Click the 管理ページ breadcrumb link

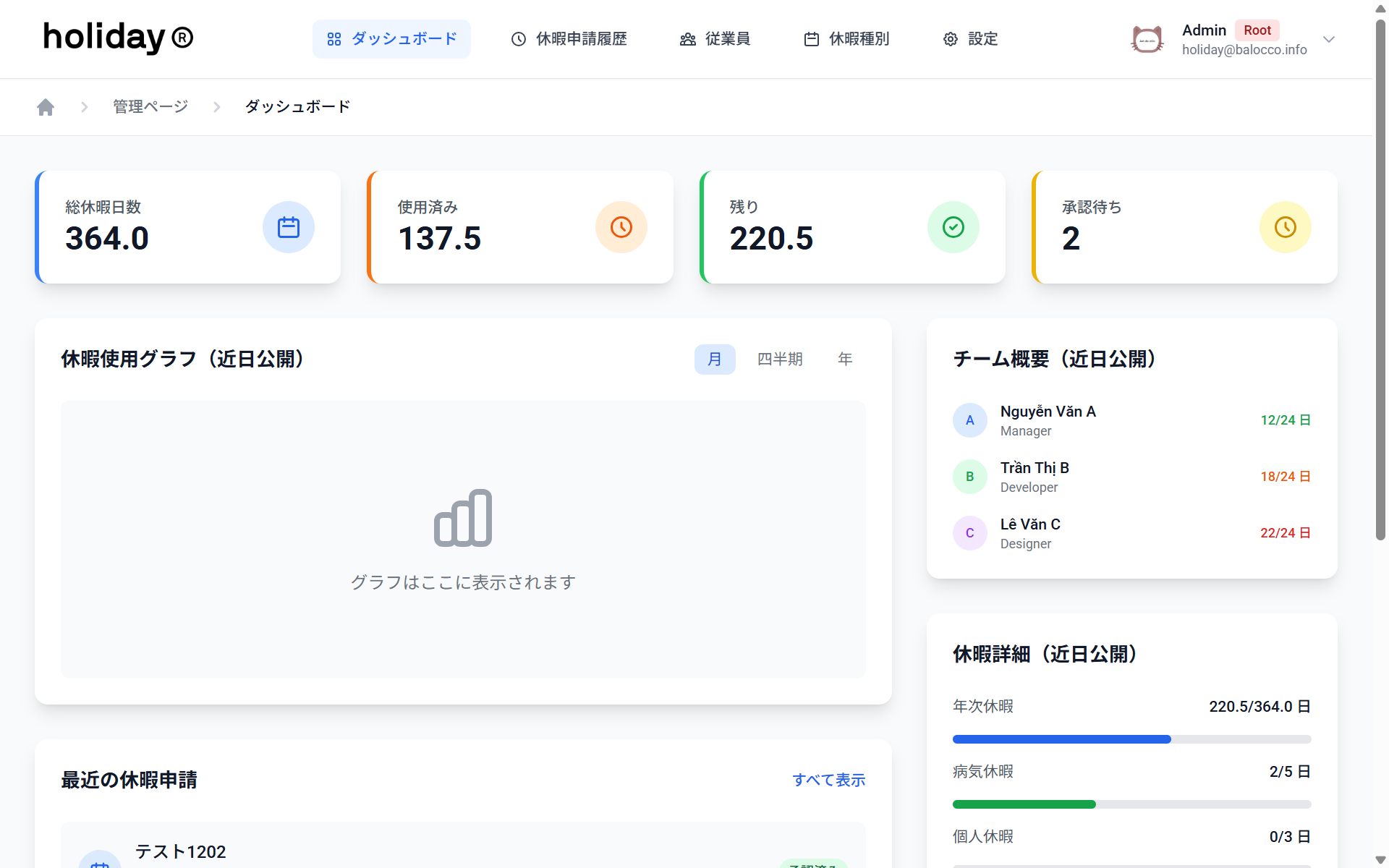(x=150, y=107)
